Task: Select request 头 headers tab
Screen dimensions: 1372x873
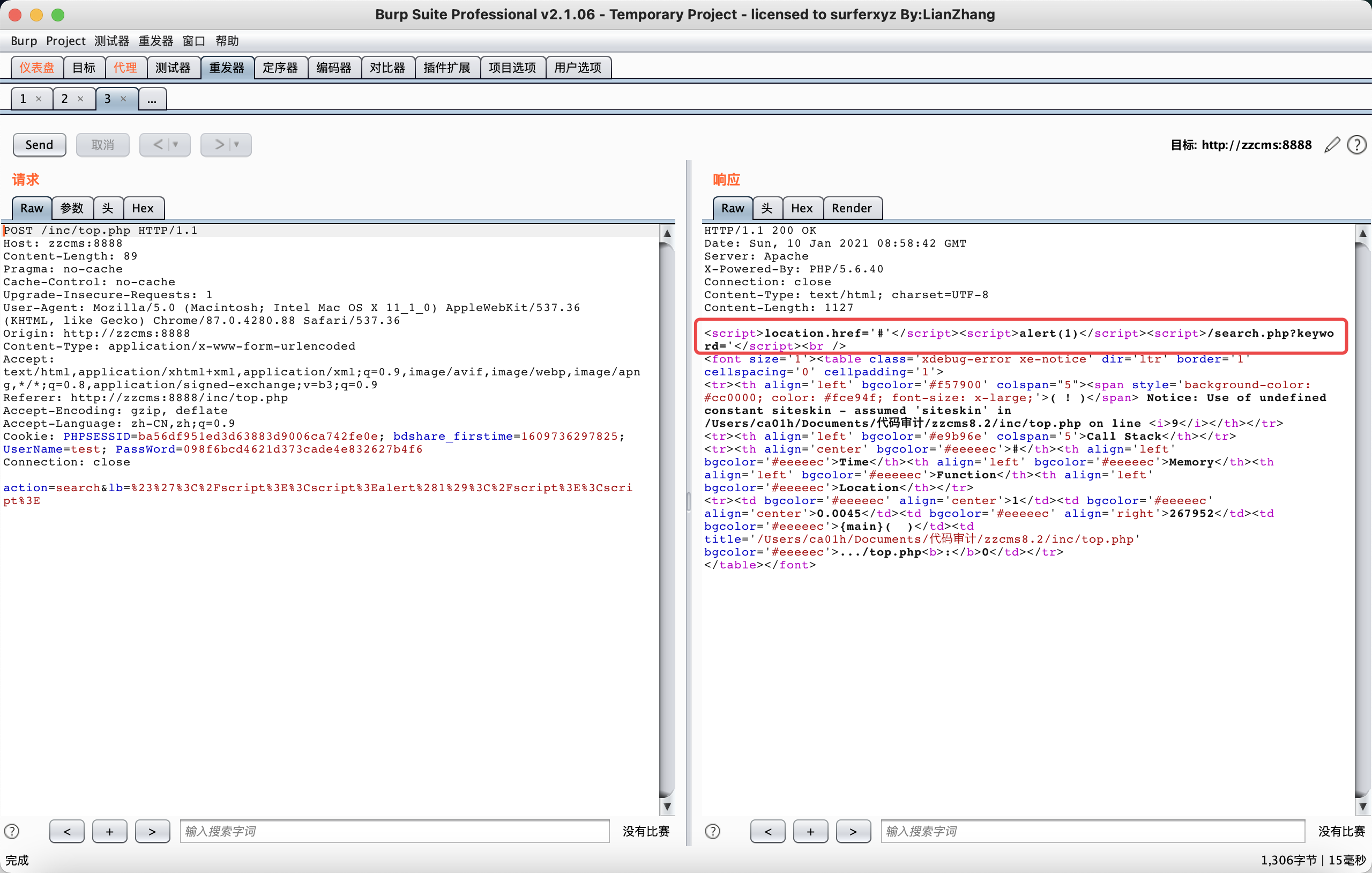Action: coord(108,208)
